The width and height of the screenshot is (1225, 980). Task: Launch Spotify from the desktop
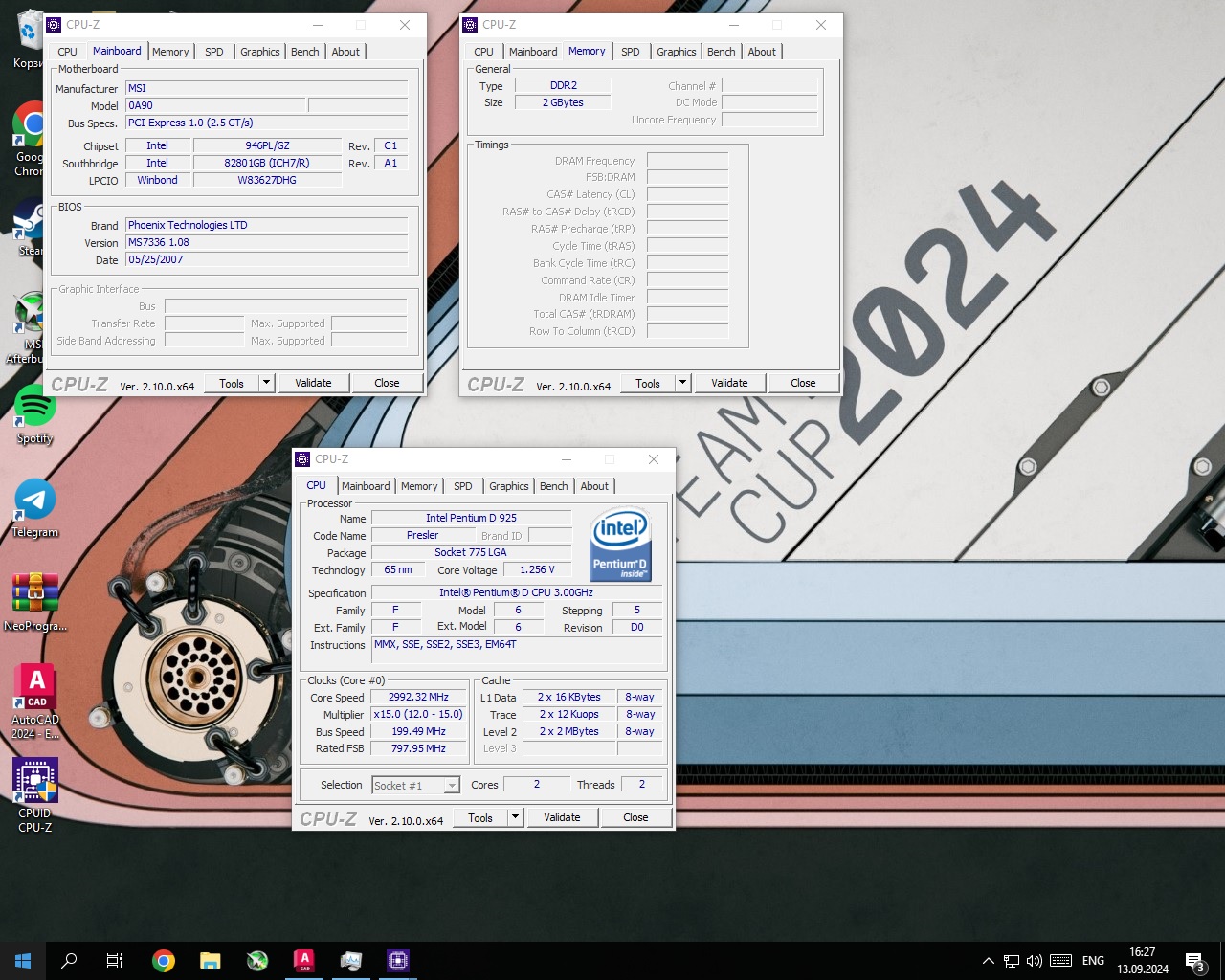click(35, 415)
